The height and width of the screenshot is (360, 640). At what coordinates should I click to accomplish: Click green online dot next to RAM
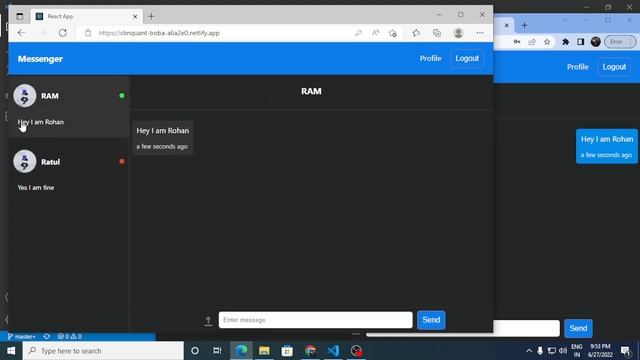coord(122,96)
